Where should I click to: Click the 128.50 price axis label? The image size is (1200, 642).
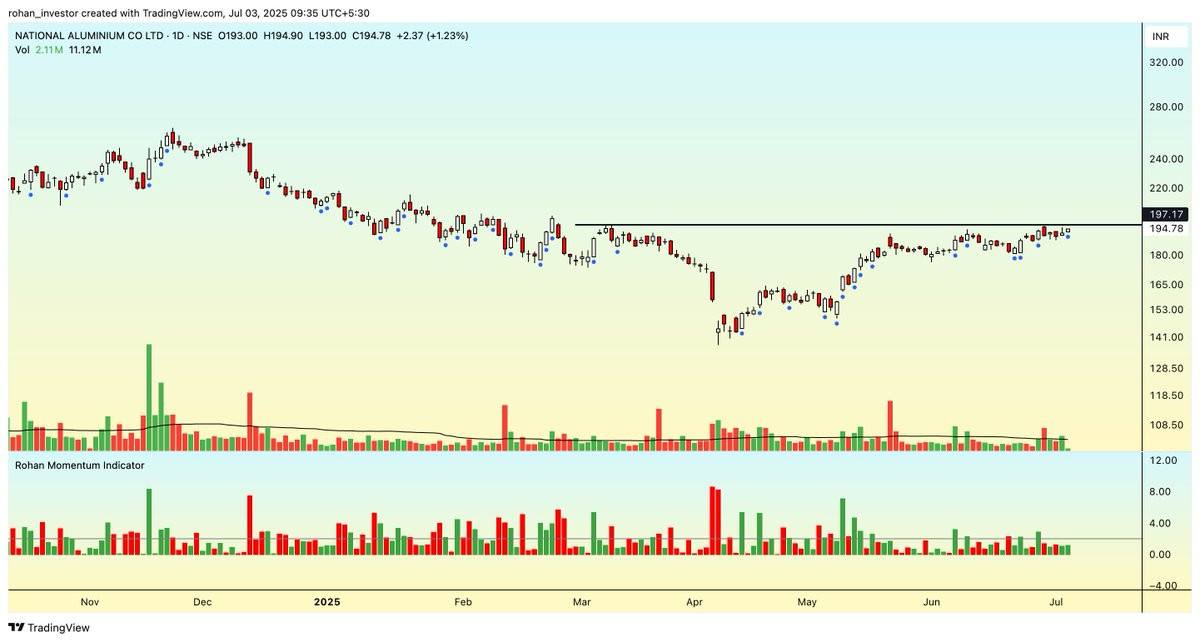pos(1168,369)
